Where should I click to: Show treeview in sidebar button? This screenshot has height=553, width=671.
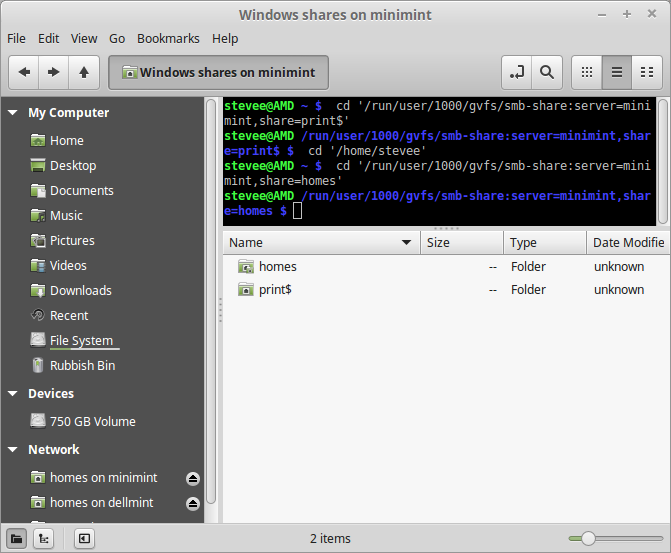tap(43, 538)
